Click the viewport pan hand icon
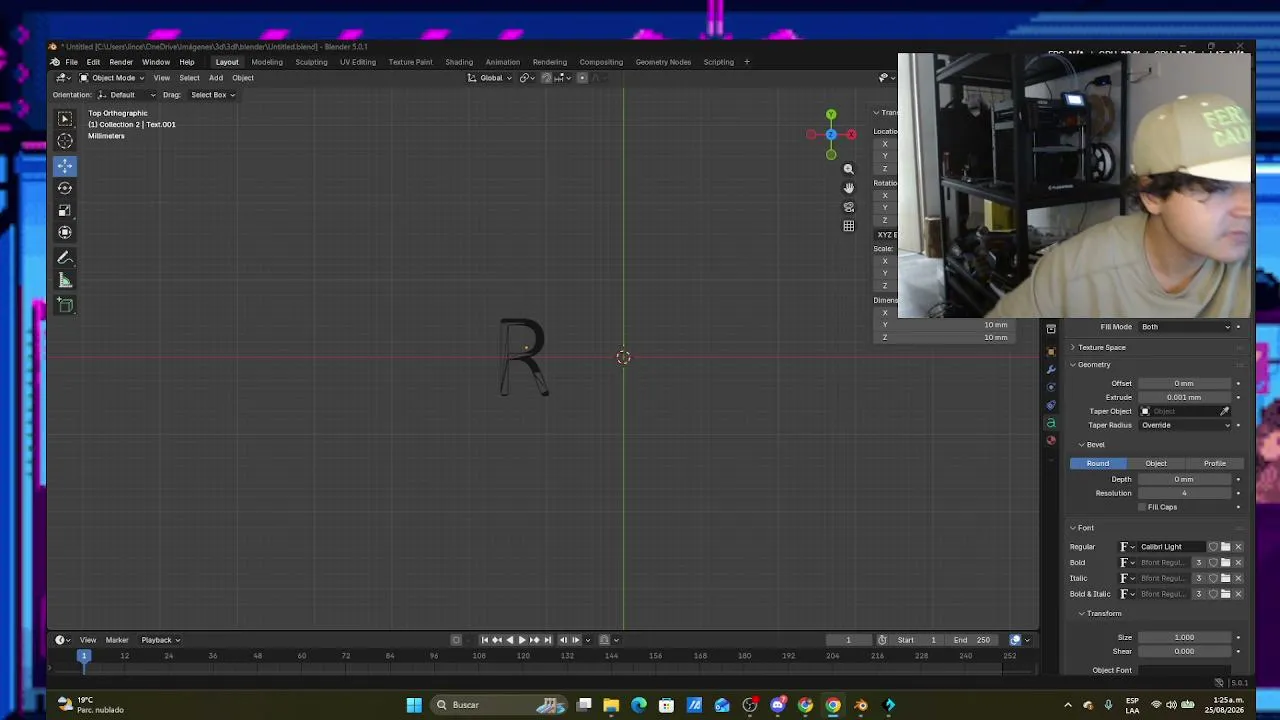This screenshot has width=1280, height=720. click(x=849, y=188)
